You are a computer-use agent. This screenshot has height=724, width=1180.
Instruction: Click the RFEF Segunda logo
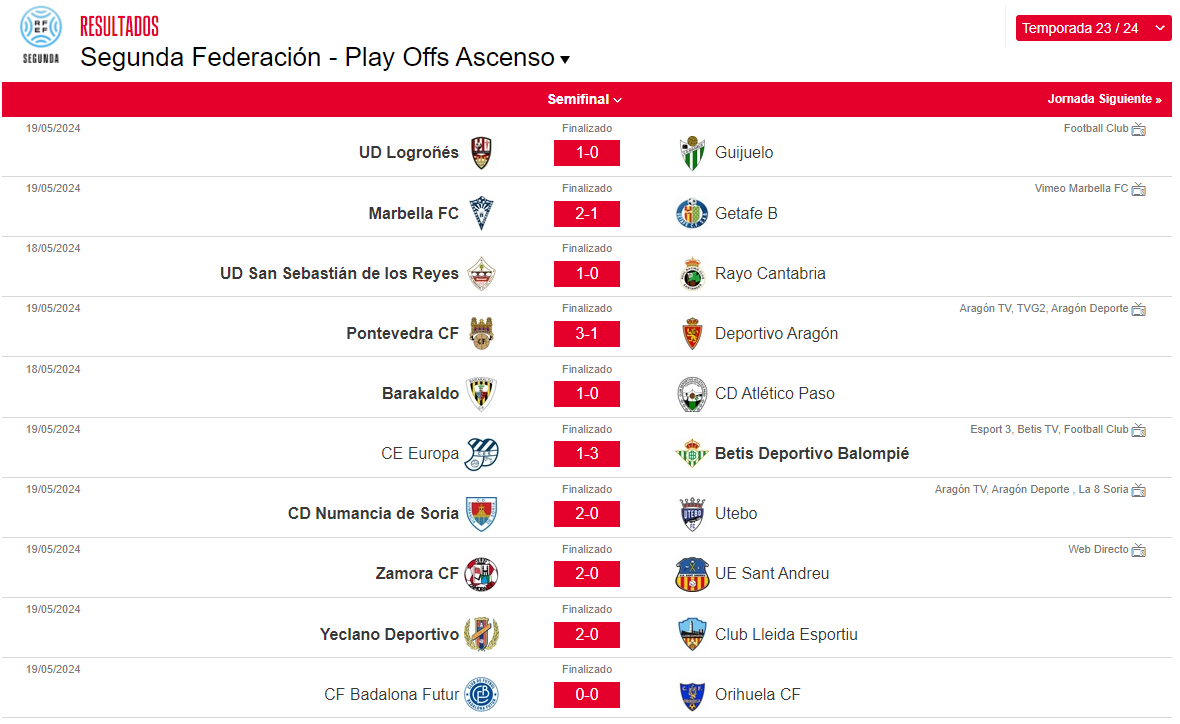[x=41, y=35]
